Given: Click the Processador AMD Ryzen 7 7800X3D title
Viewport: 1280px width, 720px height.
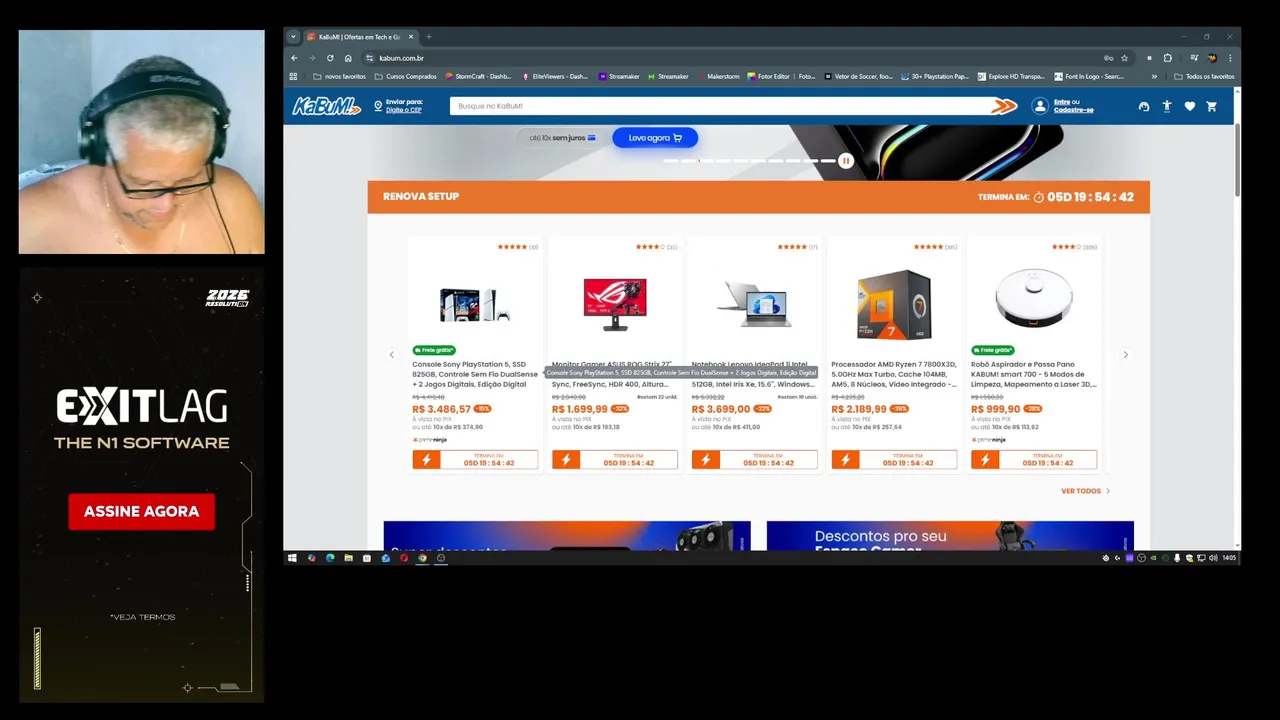Looking at the screenshot, I should 894,375.
